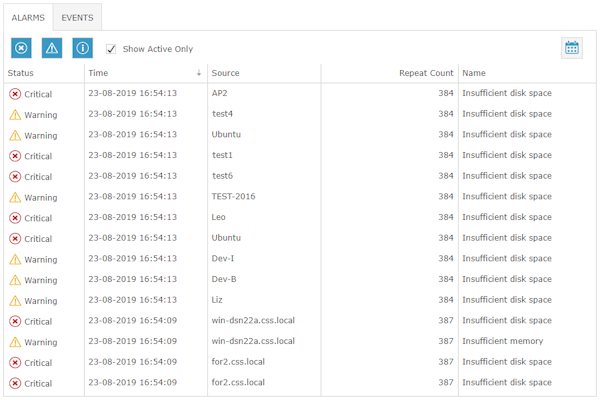Toggle the critical alarms filter icon

tap(21, 48)
